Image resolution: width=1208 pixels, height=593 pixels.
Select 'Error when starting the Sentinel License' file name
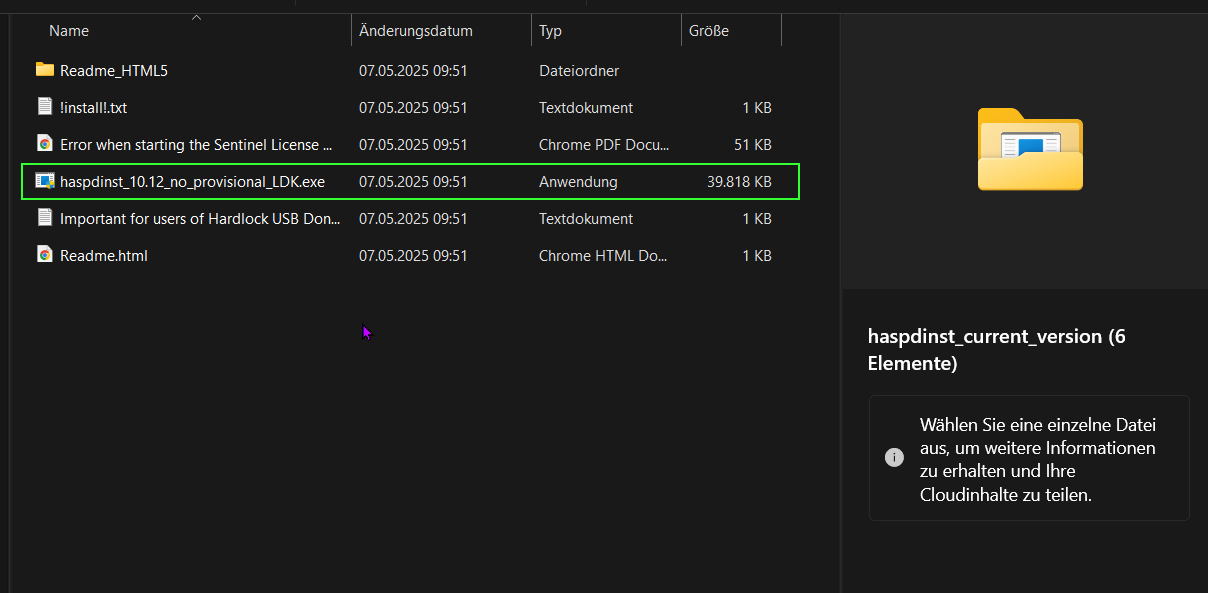point(196,145)
